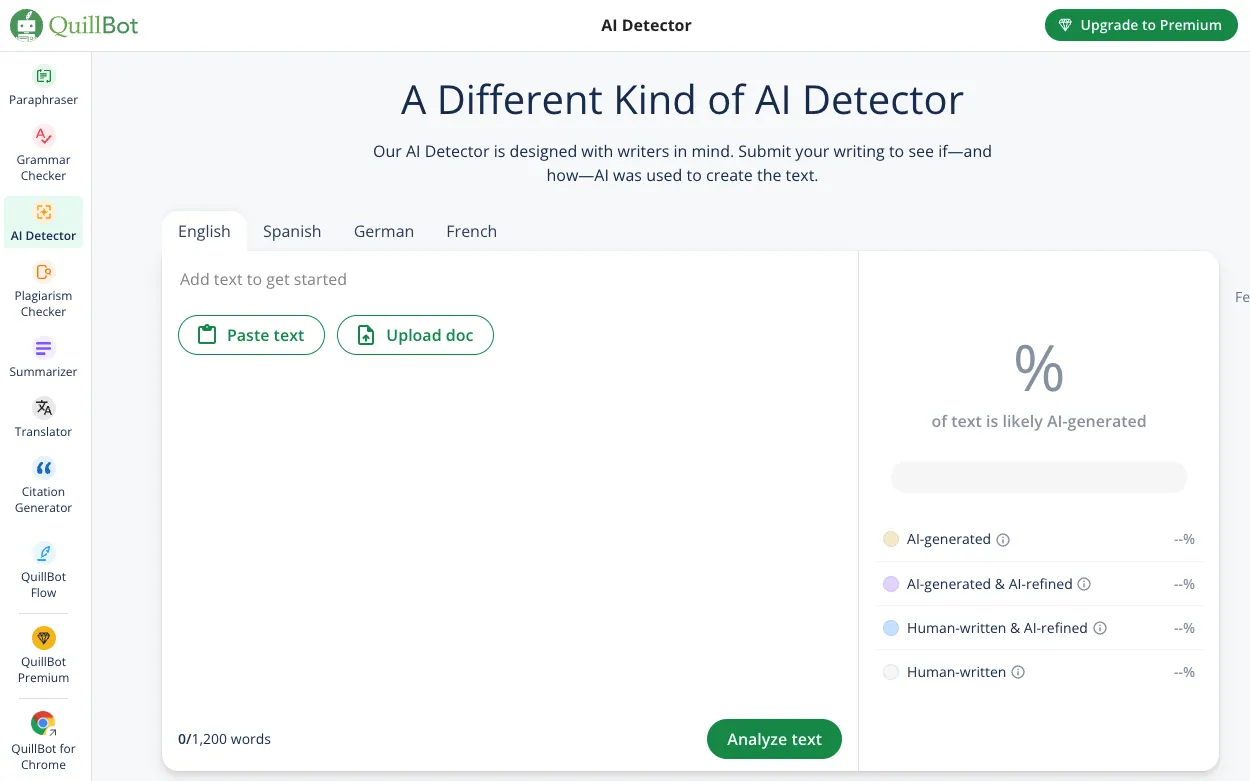The height and width of the screenshot is (781, 1250).
Task: Switch to the French tab
Action: click(x=471, y=231)
